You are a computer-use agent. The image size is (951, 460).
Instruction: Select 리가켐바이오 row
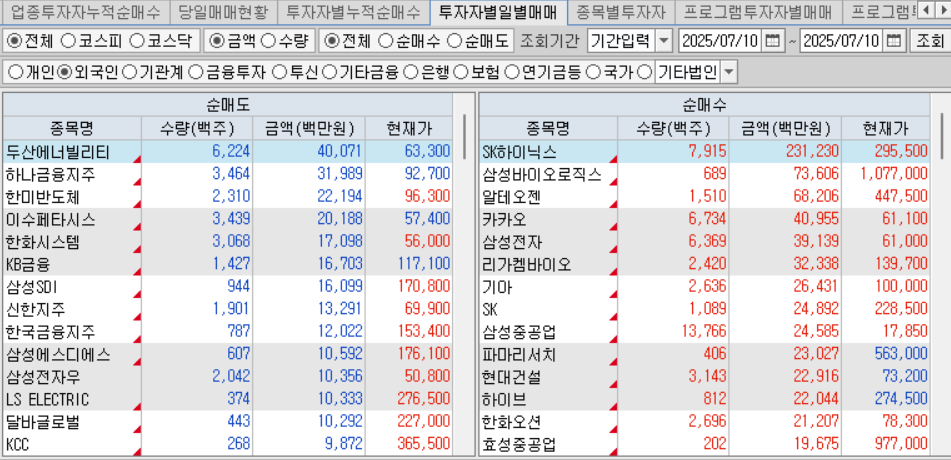point(704,264)
